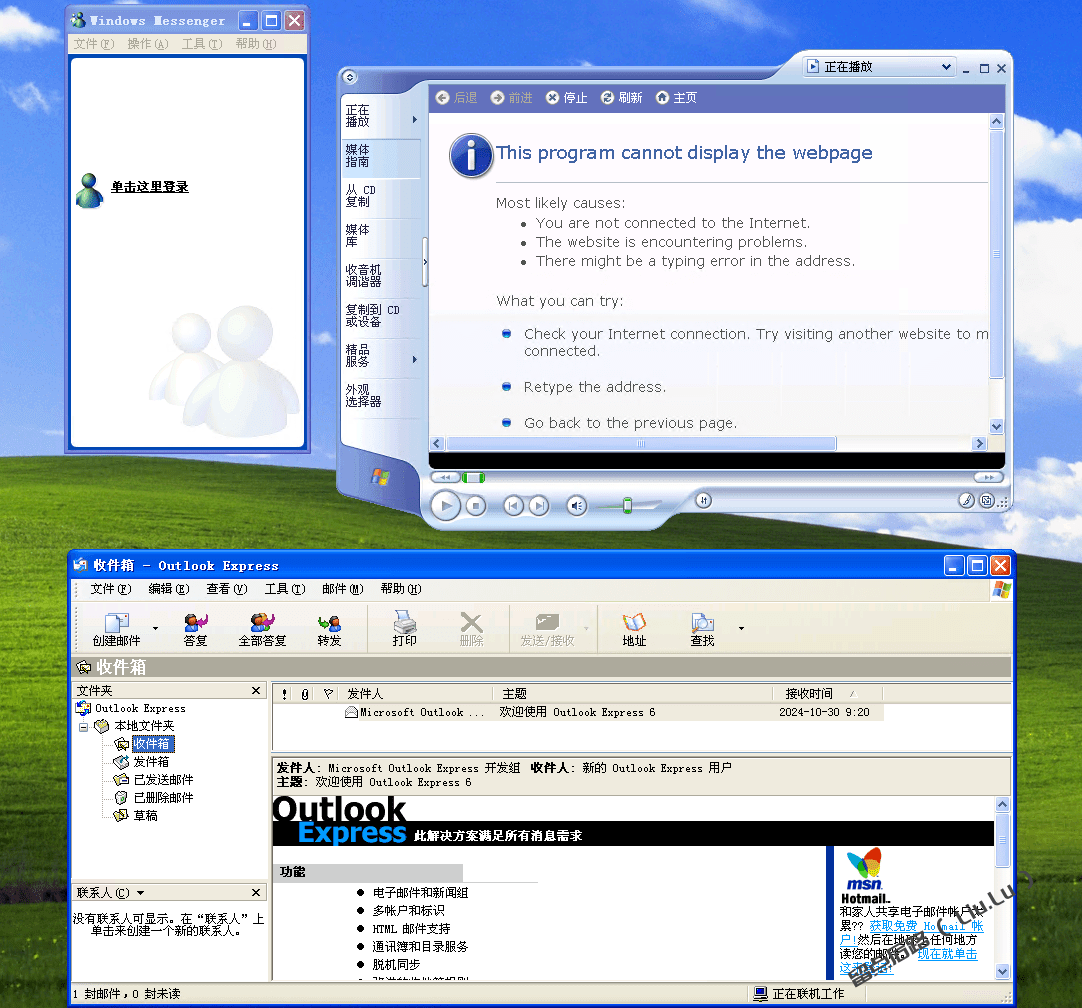
Task: Open the Find toolbar dropdown arrow
Action: [741, 629]
